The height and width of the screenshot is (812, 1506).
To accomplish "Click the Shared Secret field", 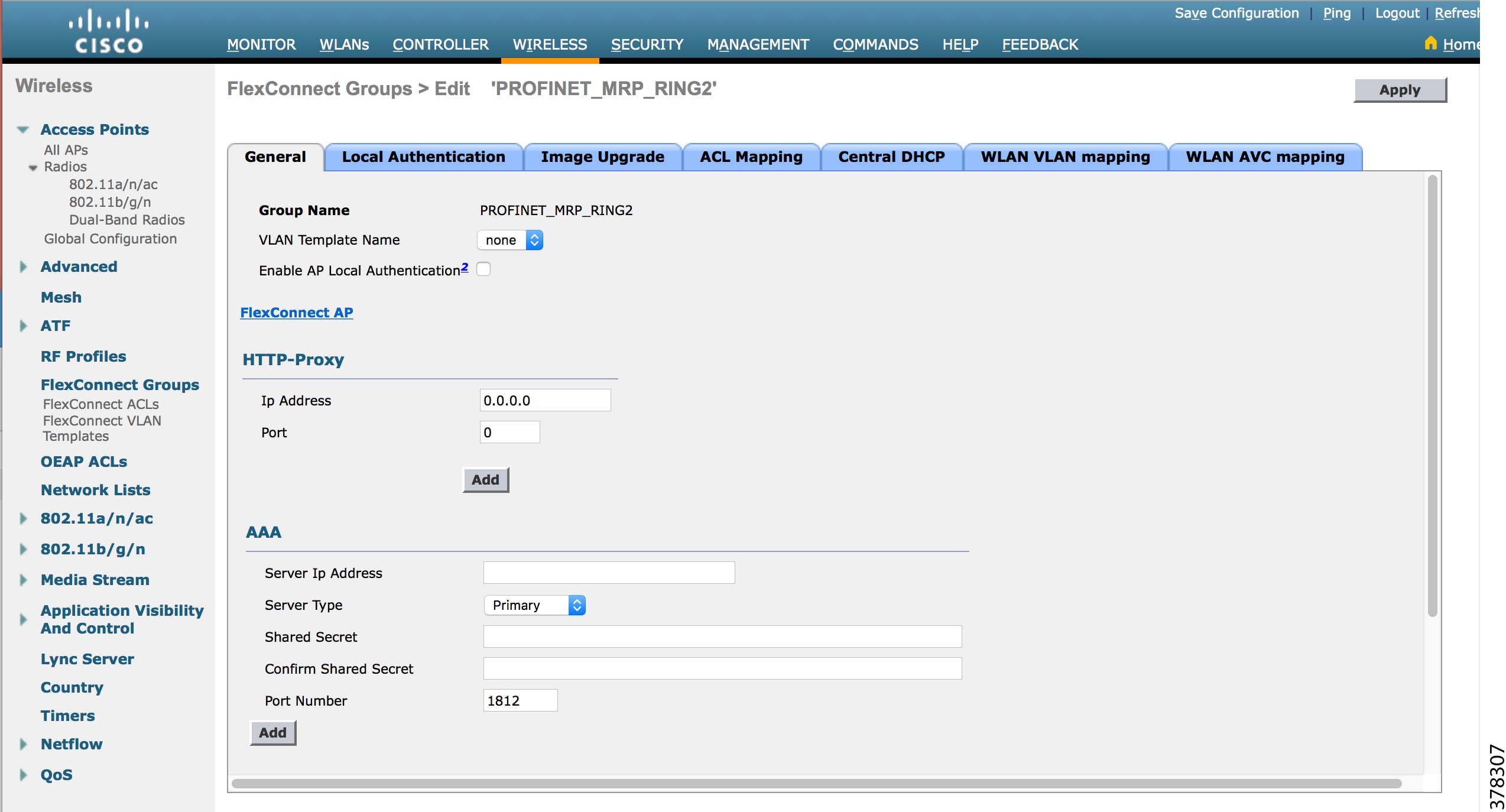I will click(x=722, y=637).
